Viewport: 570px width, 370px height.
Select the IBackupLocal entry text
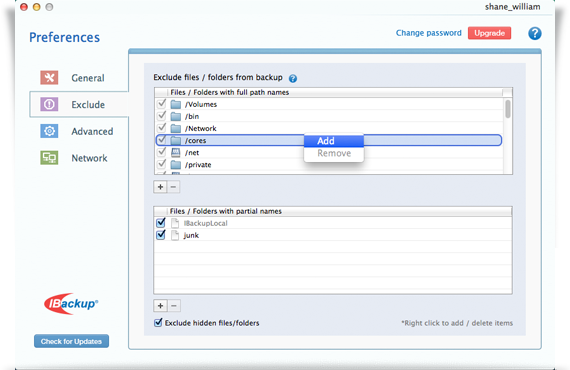coord(205,223)
